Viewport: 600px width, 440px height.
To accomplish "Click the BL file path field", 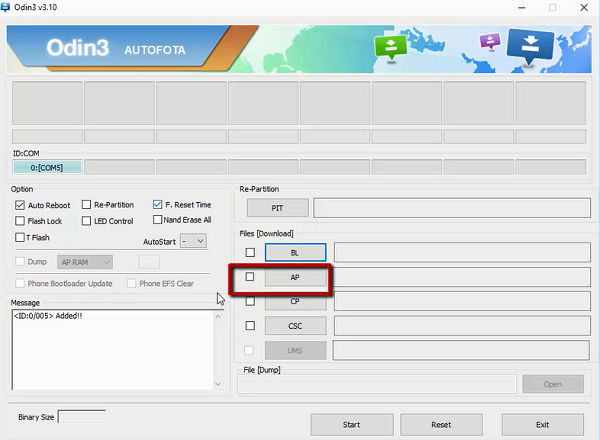I will tap(462, 252).
